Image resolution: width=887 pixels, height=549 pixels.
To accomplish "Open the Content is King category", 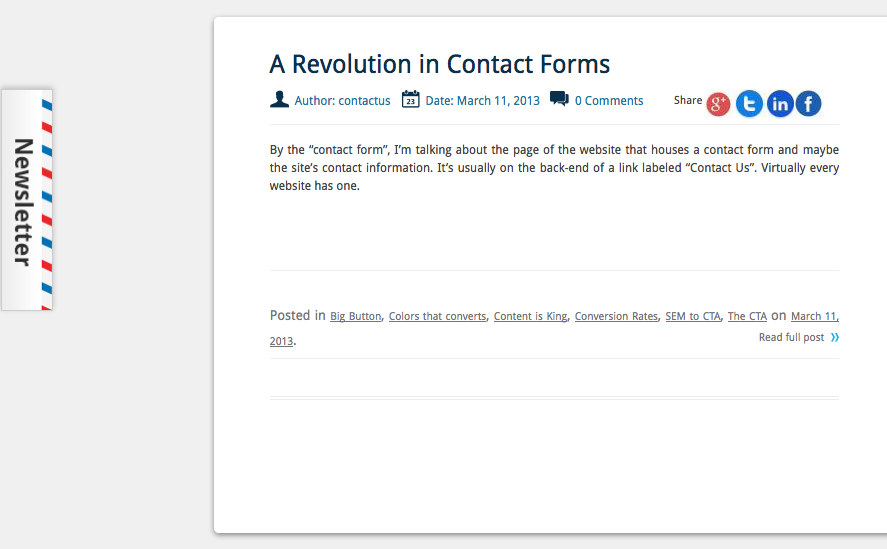I will coord(530,316).
